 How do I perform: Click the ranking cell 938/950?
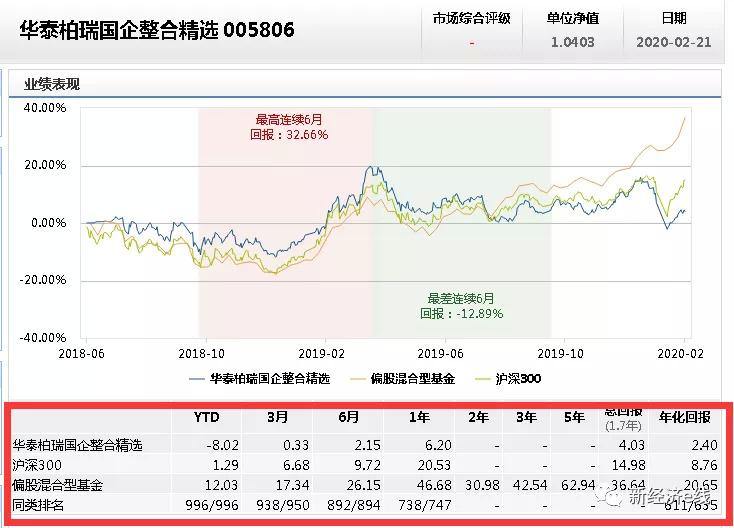coord(283,505)
